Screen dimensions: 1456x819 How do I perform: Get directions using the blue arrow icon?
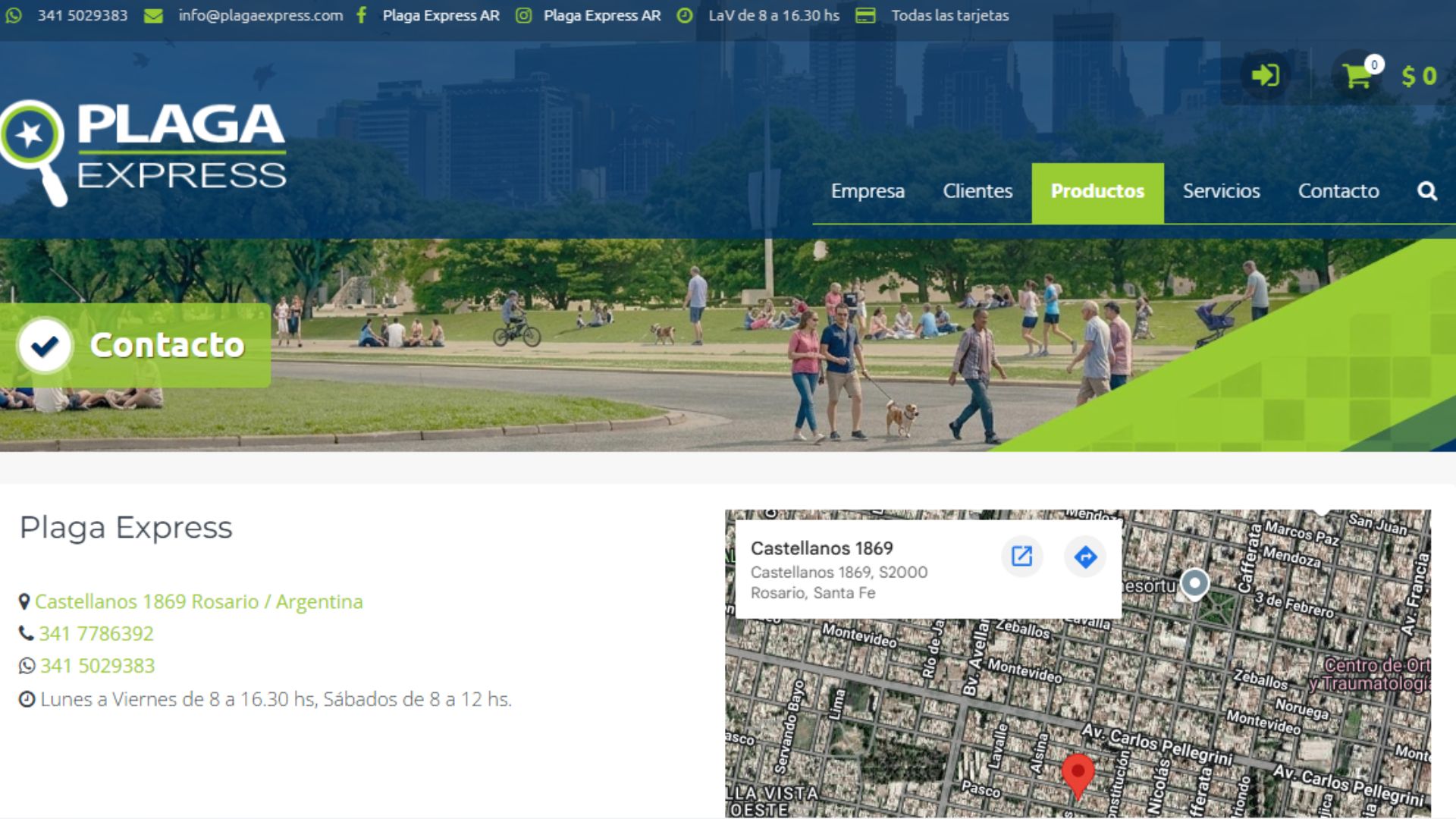point(1085,557)
